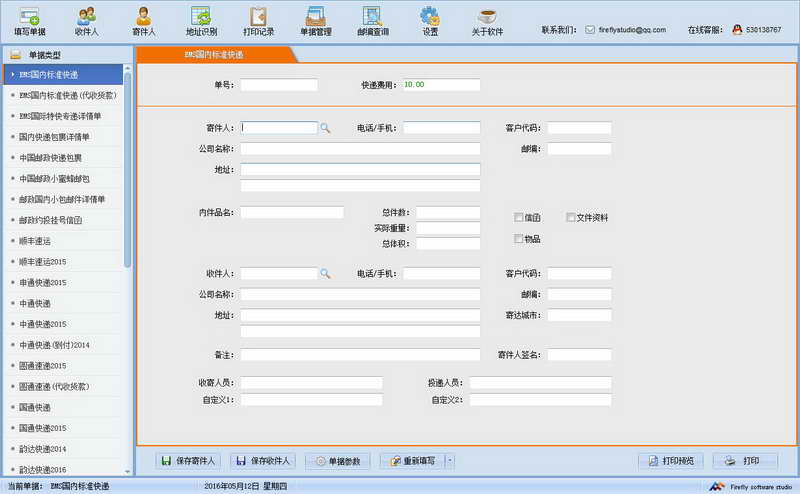Select the EMS国内标准快递 tab

click(x=214, y=55)
